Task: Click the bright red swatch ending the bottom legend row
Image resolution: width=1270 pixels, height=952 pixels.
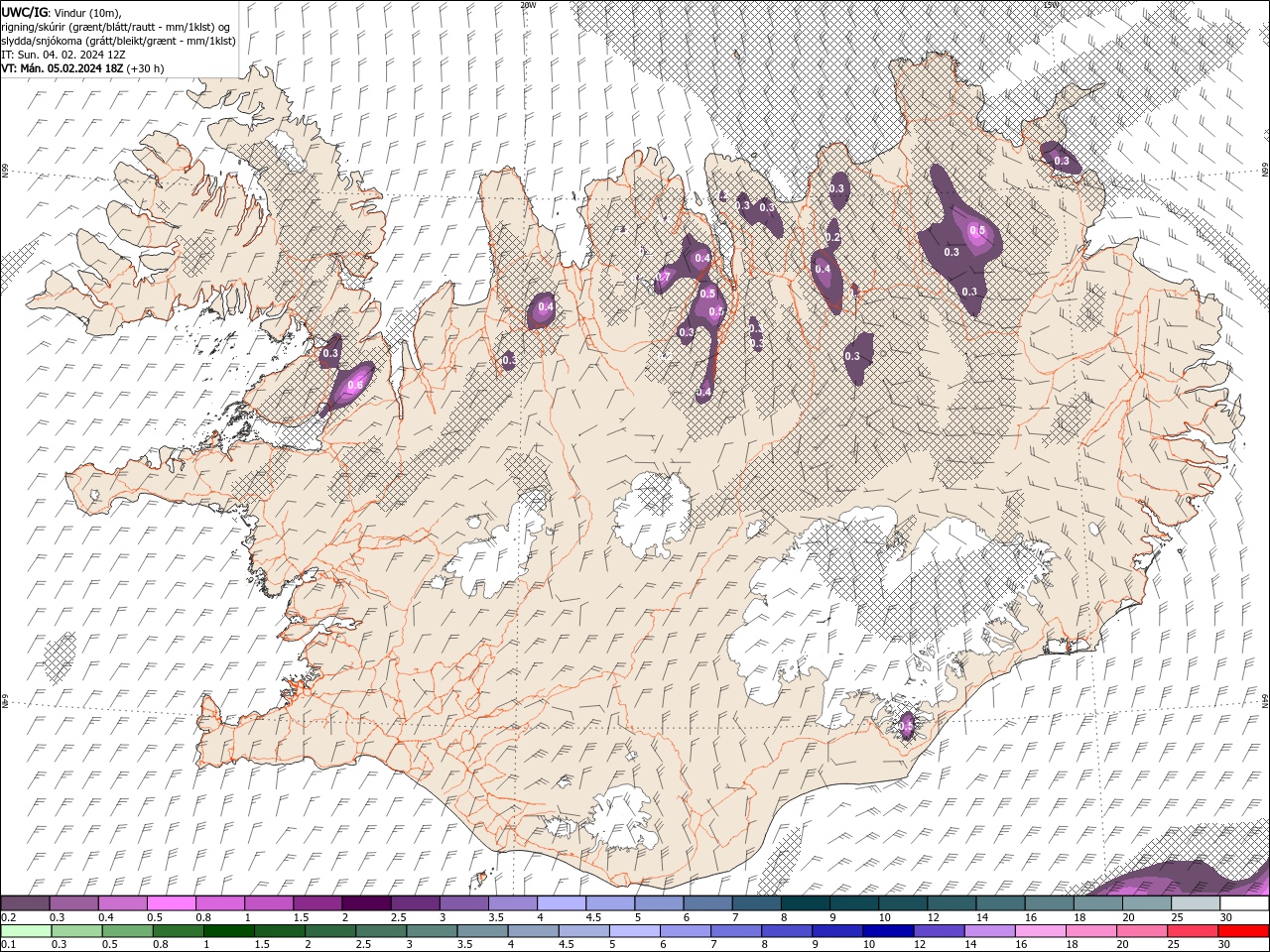Action: 1243,931
